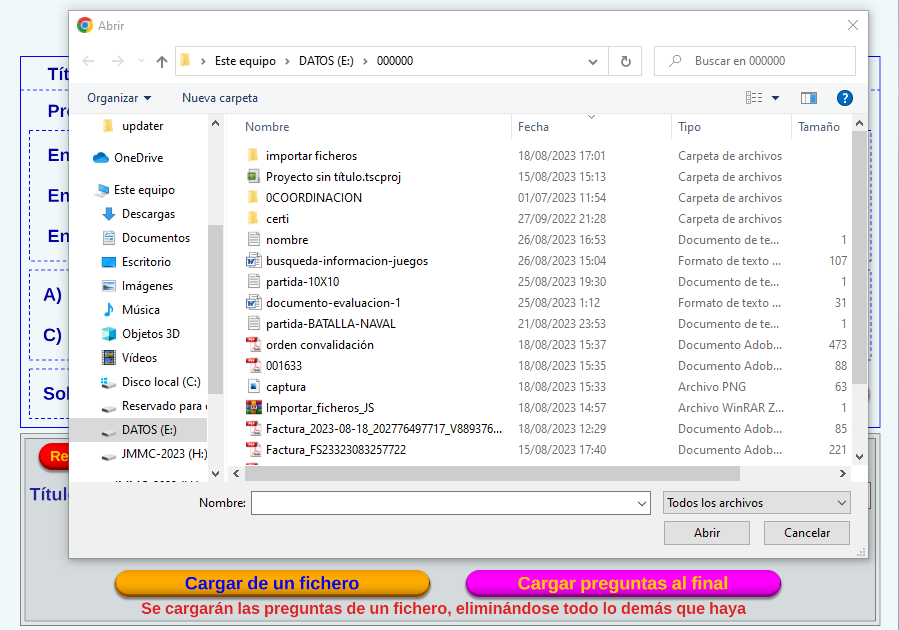Go up one folder level arrow
Image resolution: width=899 pixels, height=630 pixels.
162,61
